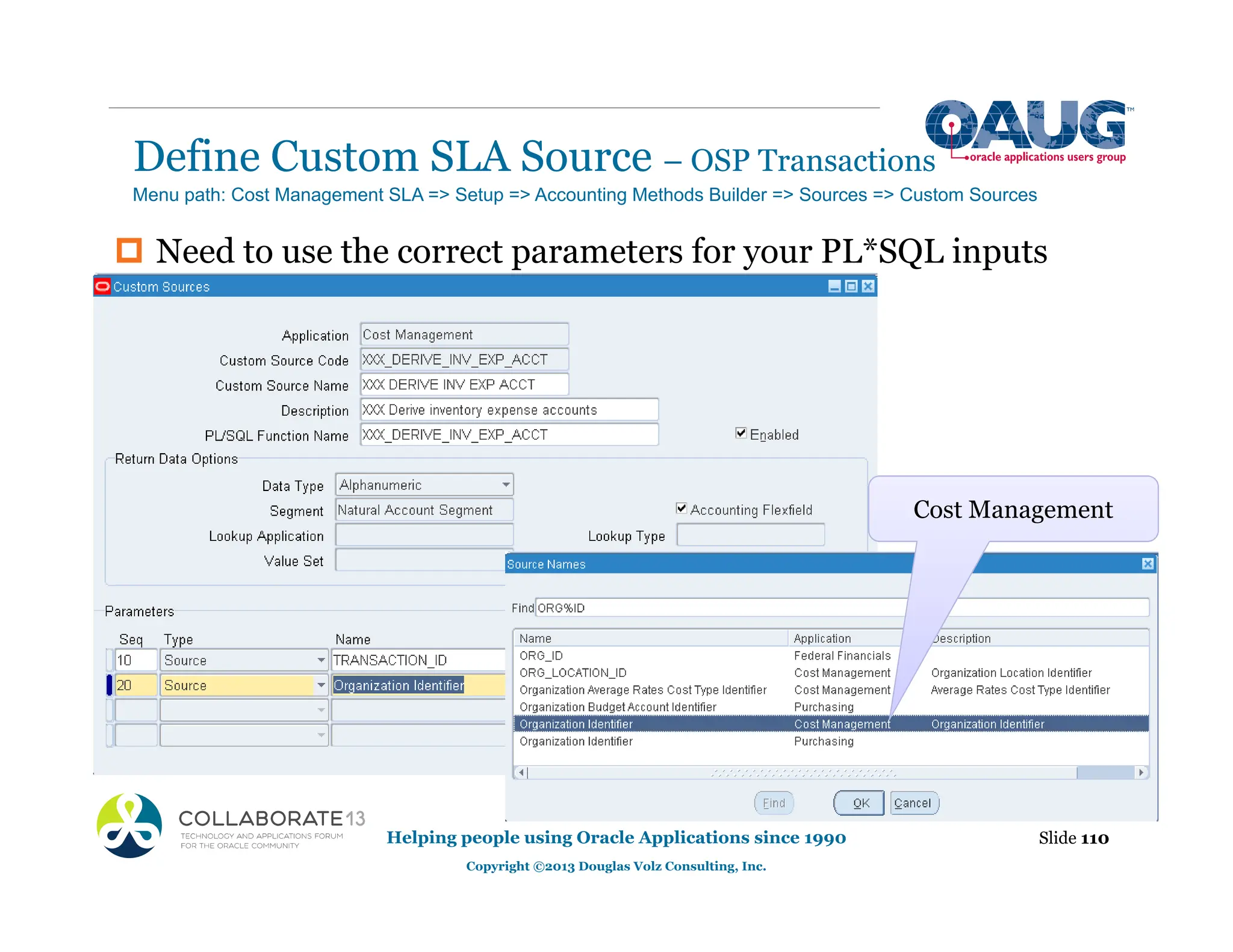
Task: Click the Oracle icon in Custom Sources title bar
Action: 103,286
